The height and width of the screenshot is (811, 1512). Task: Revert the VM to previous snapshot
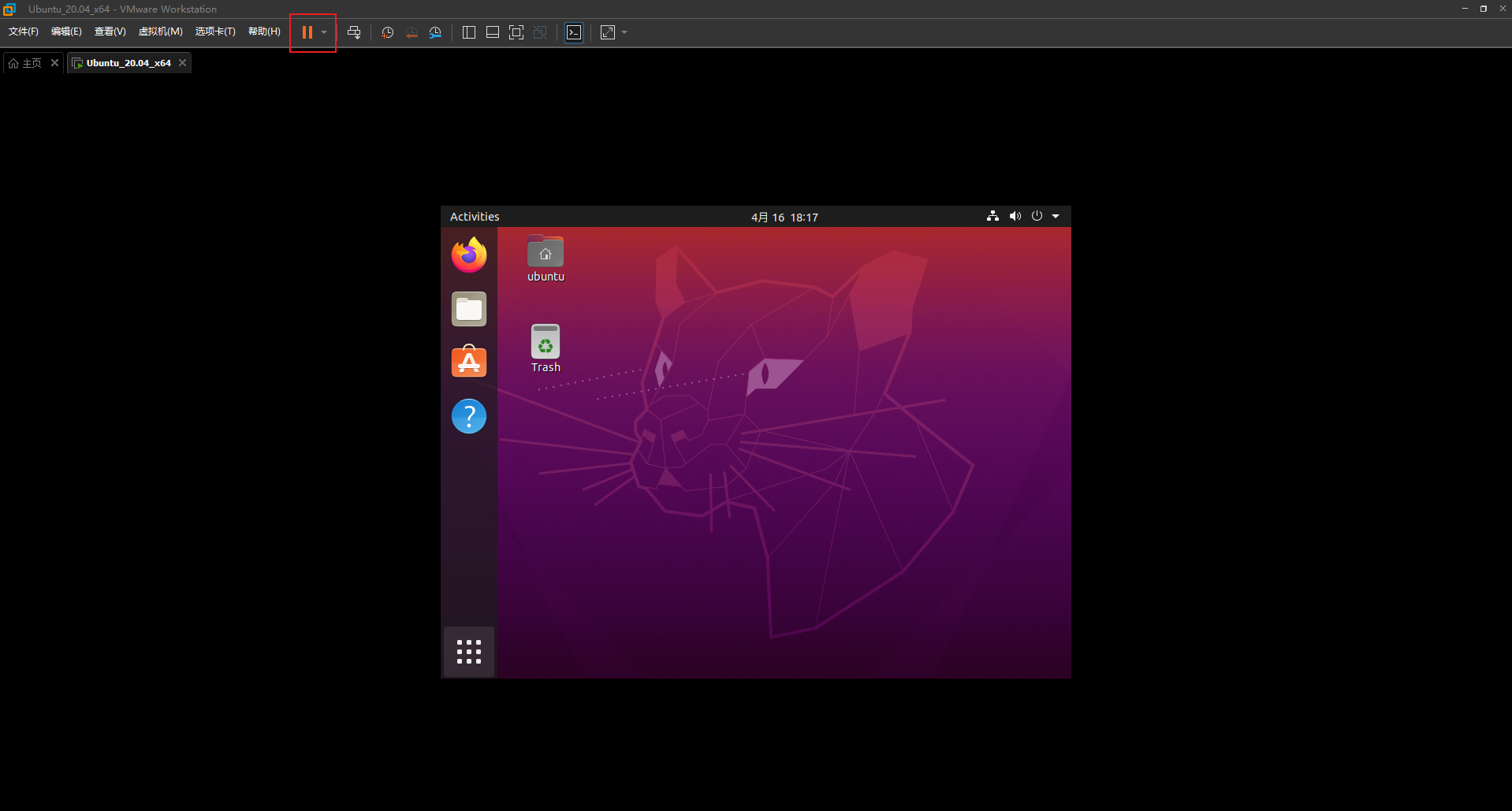tap(412, 32)
